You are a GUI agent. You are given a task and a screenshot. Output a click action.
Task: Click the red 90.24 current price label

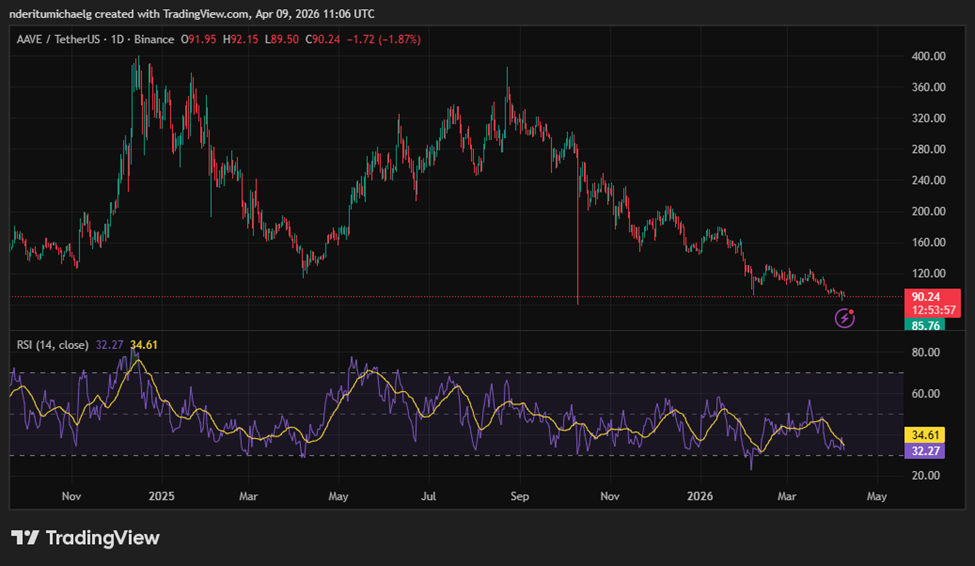pos(926,296)
